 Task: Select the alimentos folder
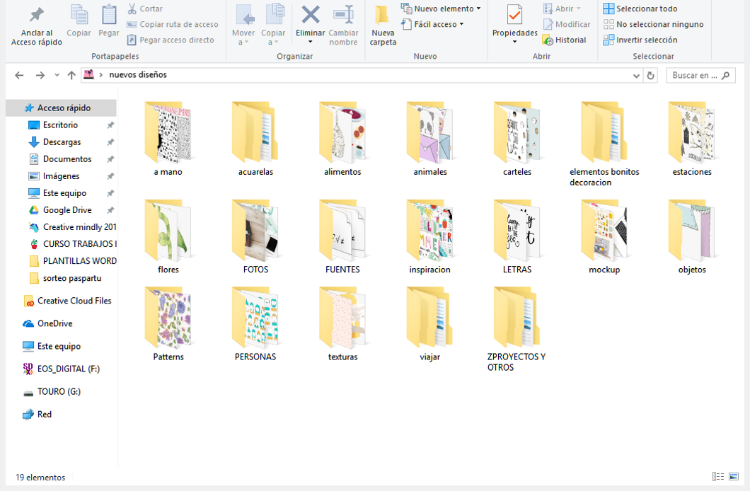click(x=342, y=138)
